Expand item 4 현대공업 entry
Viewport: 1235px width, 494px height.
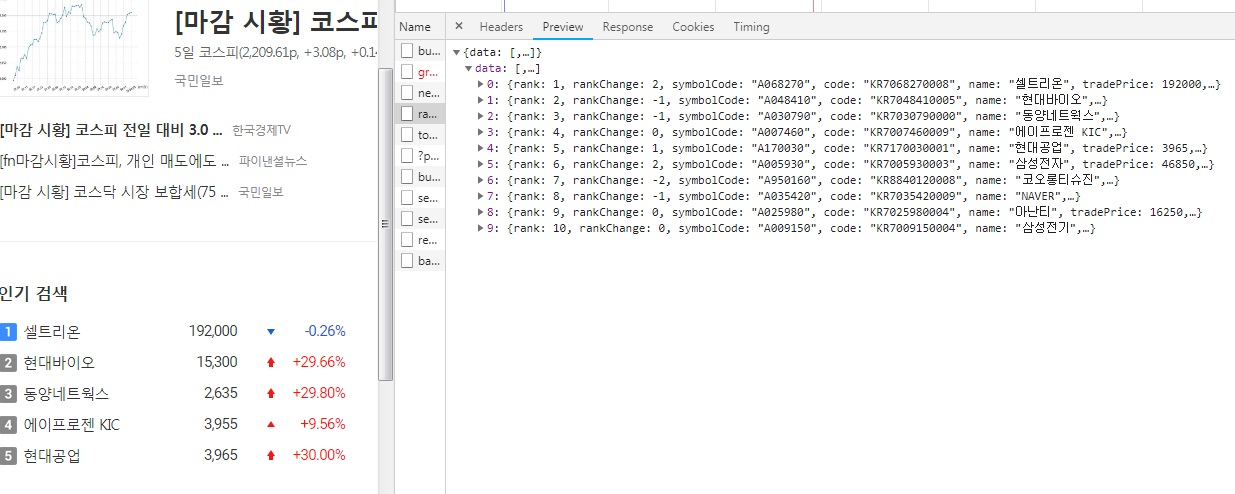481,148
